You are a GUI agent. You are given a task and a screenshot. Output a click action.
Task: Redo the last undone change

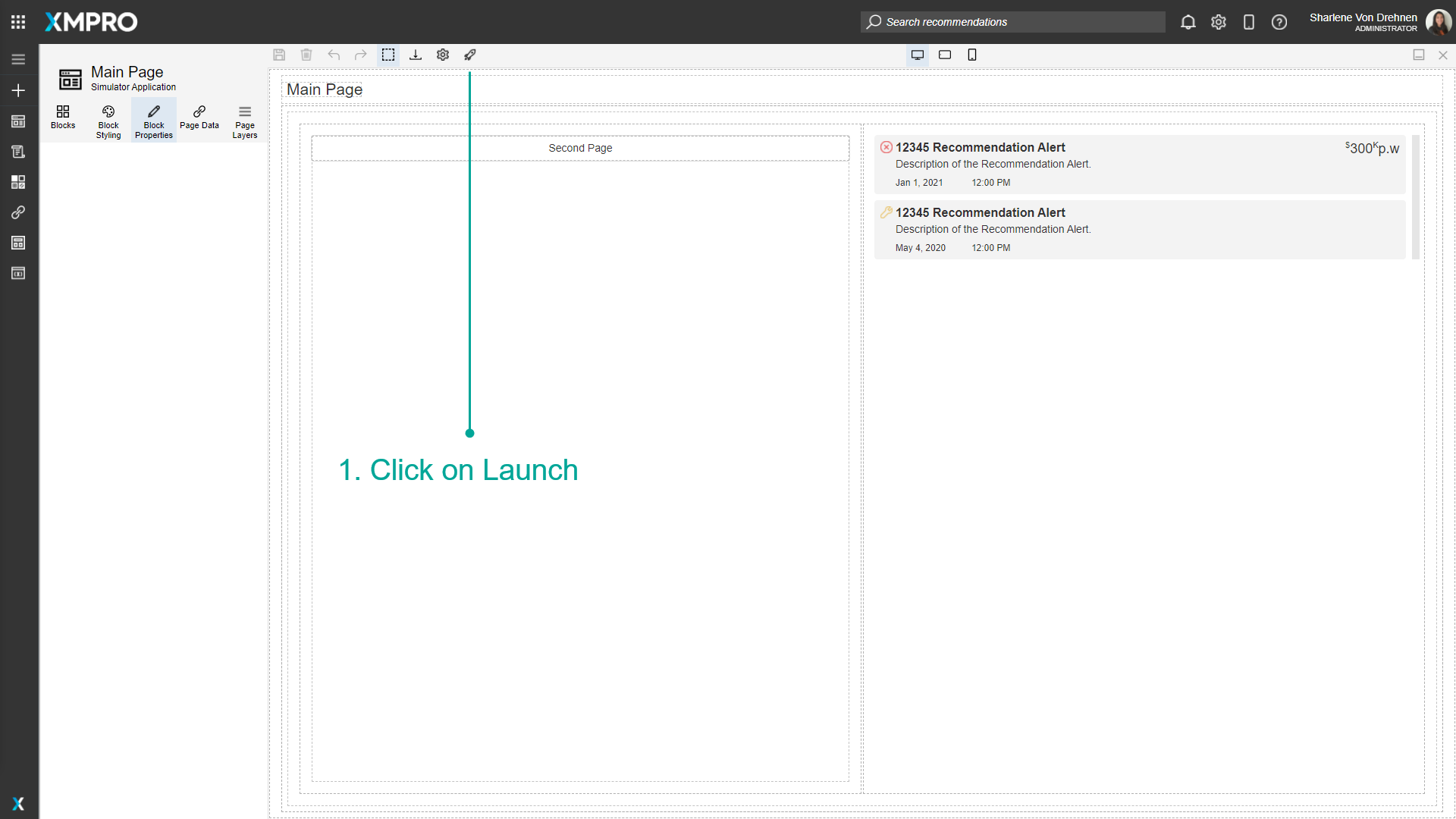pos(361,55)
